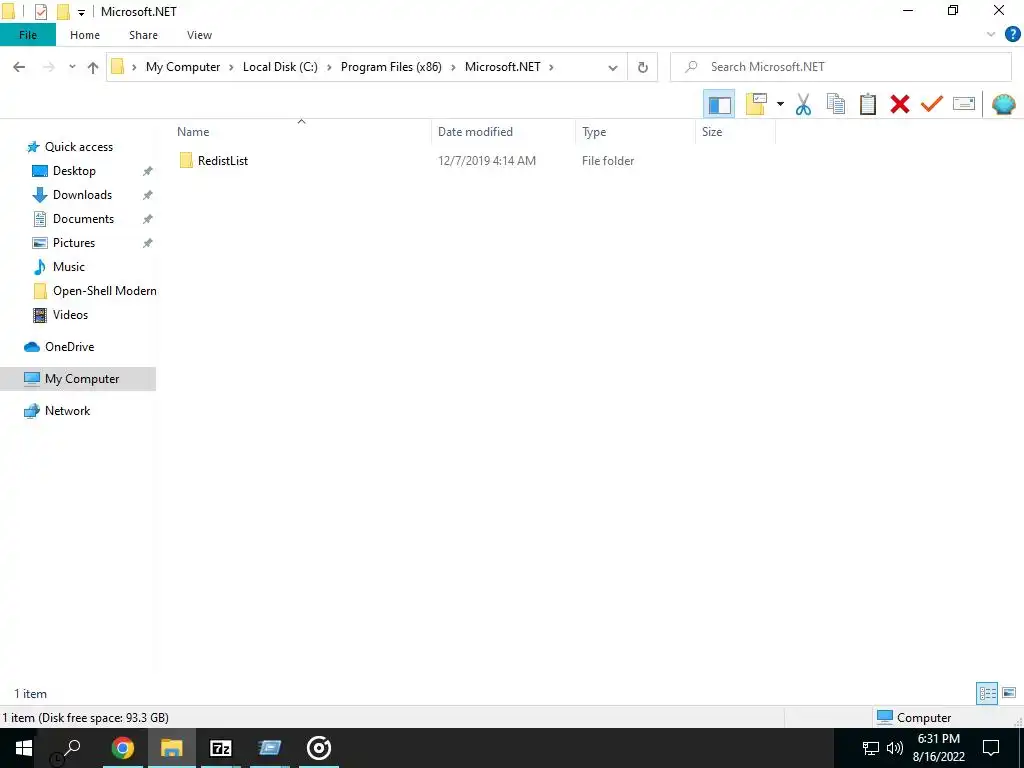This screenshot has width=1024, height=768.
Task: Click the Cut scissors icon
Action: [803, 104]
